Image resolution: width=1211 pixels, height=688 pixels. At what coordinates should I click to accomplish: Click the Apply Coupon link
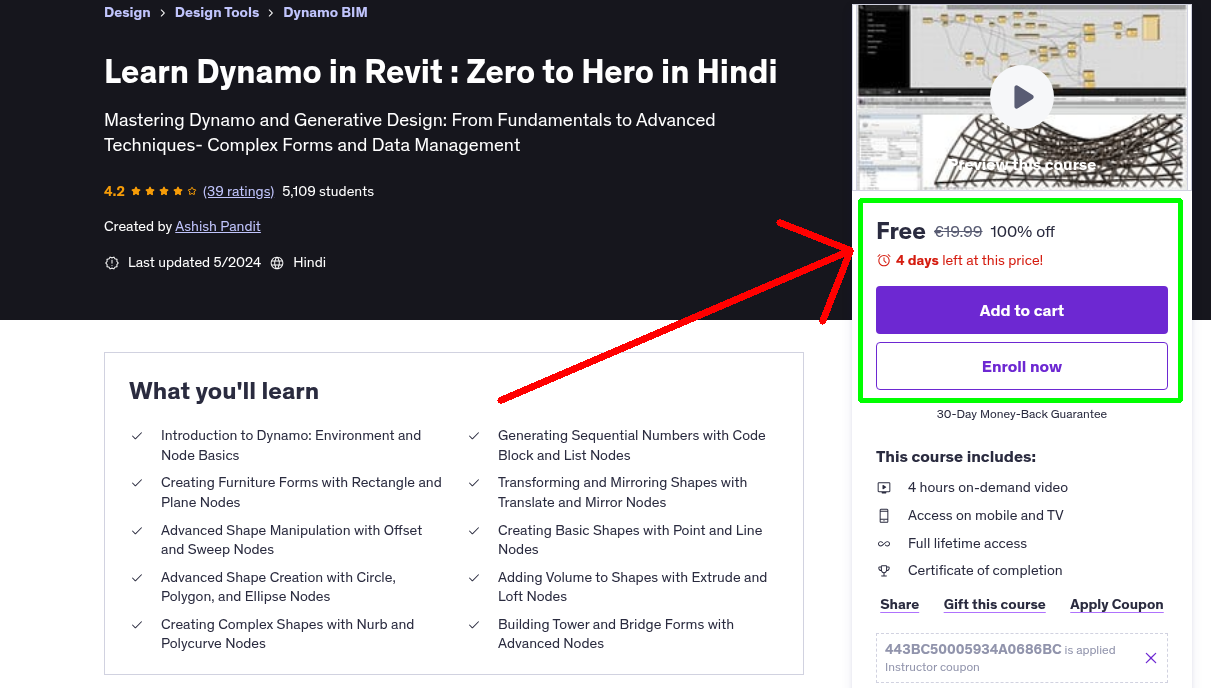point(1117,605)
